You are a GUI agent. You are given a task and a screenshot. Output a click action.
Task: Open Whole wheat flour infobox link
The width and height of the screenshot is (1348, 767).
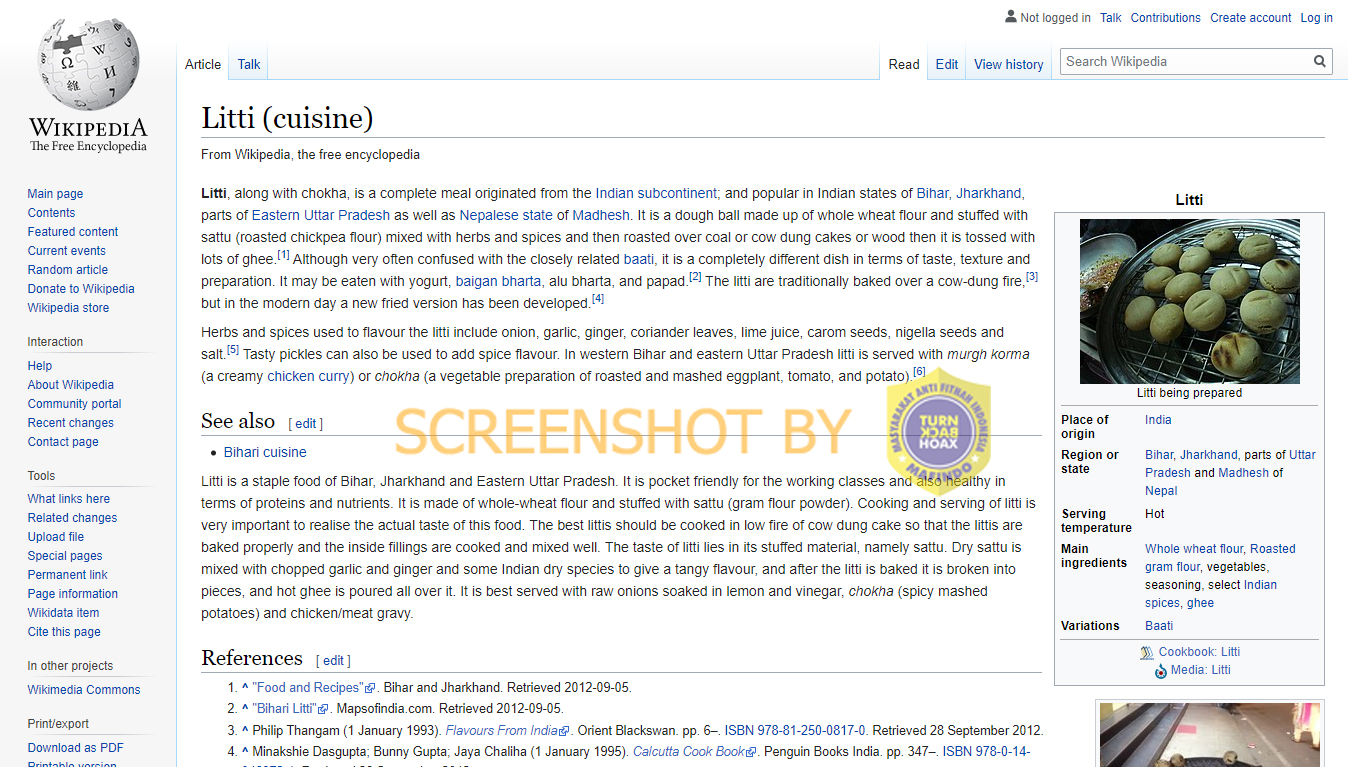[x=1194, y=549]
